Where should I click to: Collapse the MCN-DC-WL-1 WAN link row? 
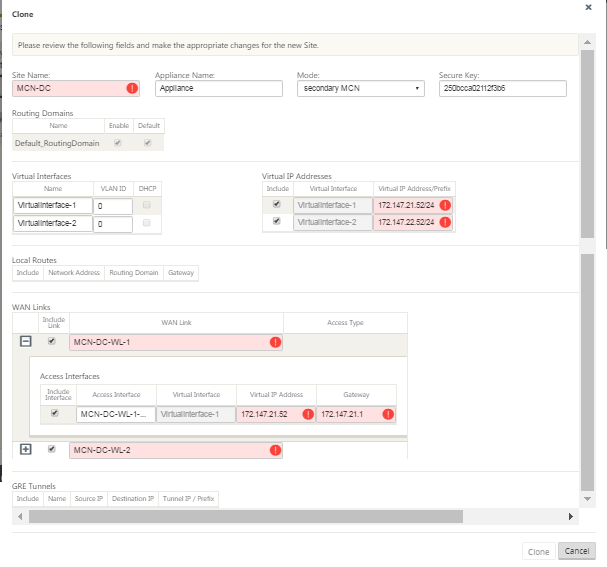point(26,341)
